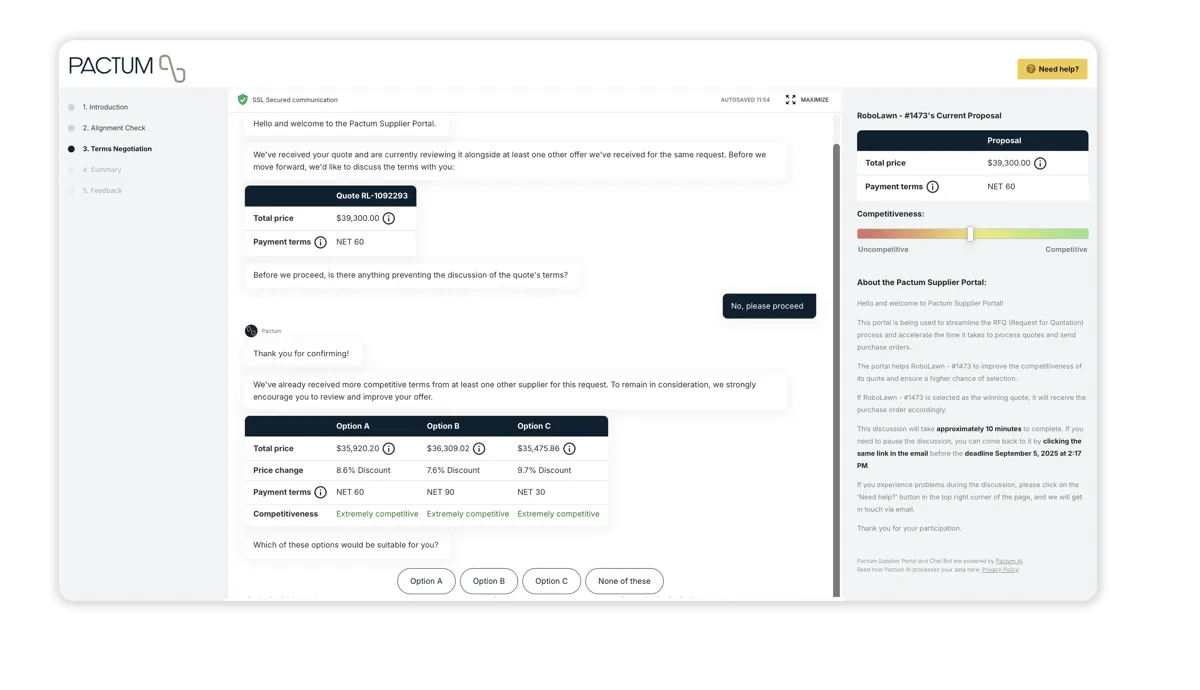Click the $39,300.00 value in Current Proposal
1200x690 pixels.
coord(1009,163)
